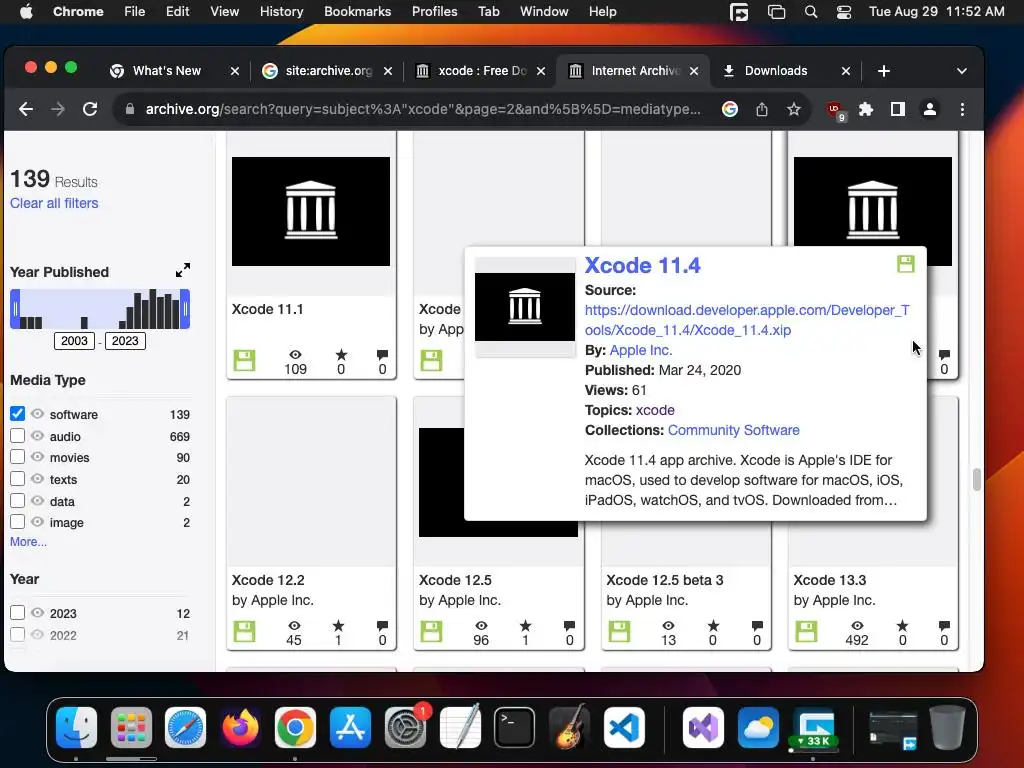Open the Extensions puzzle icon
Viewport: 1024px width, 768px height.
[866, 109]
